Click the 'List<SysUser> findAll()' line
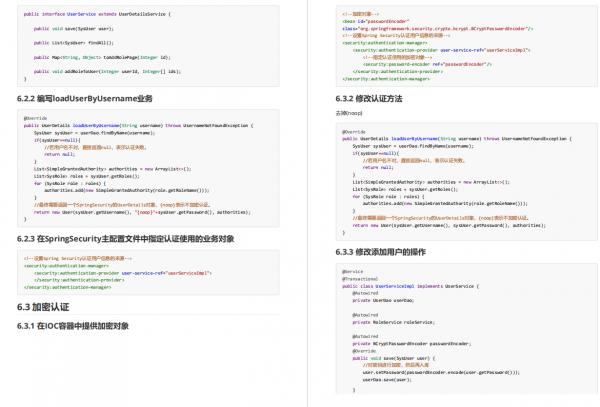 point(67,44)
